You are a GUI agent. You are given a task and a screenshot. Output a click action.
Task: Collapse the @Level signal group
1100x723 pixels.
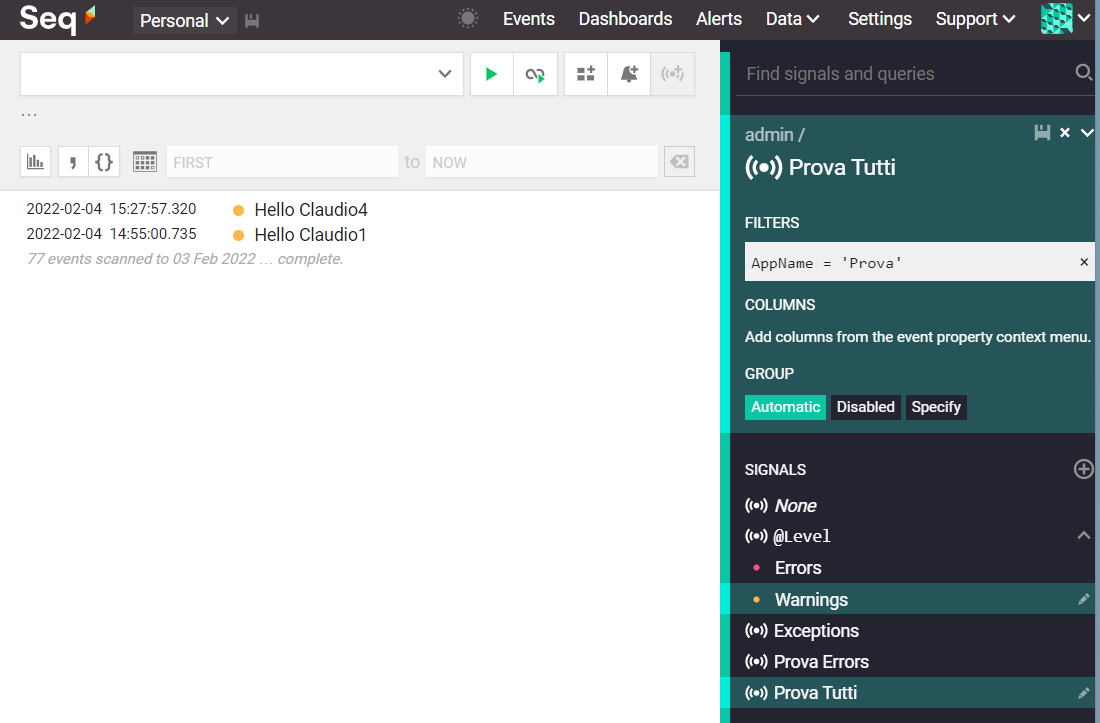1083,535
